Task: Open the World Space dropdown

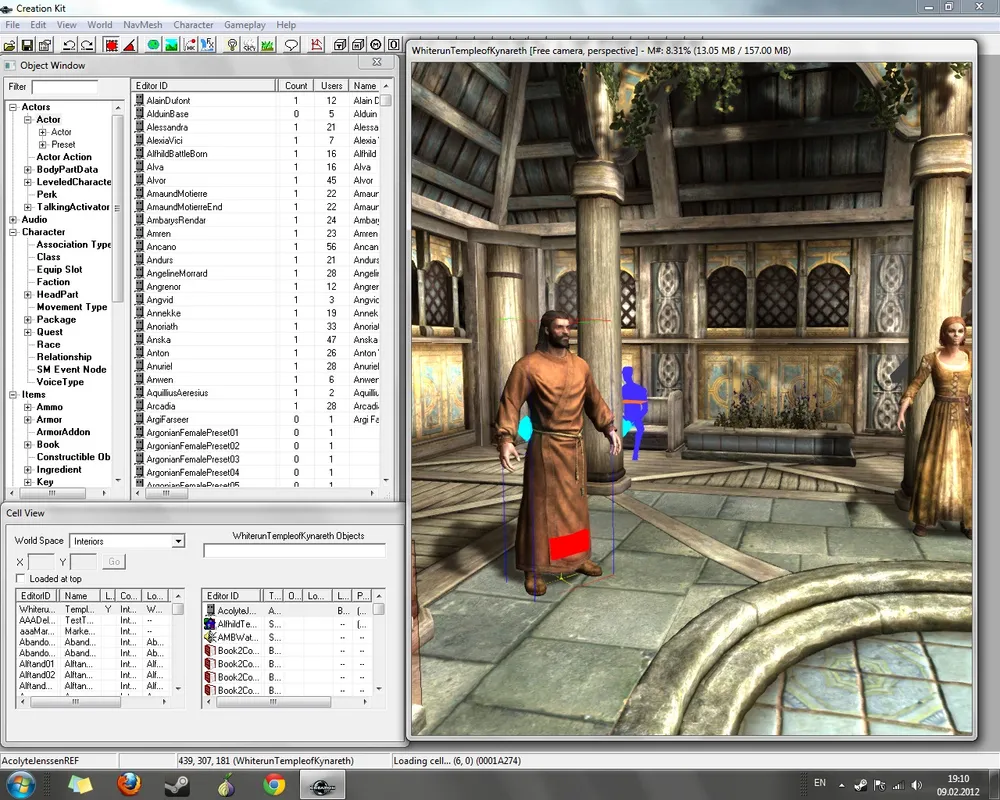Action: coord(178,541)
